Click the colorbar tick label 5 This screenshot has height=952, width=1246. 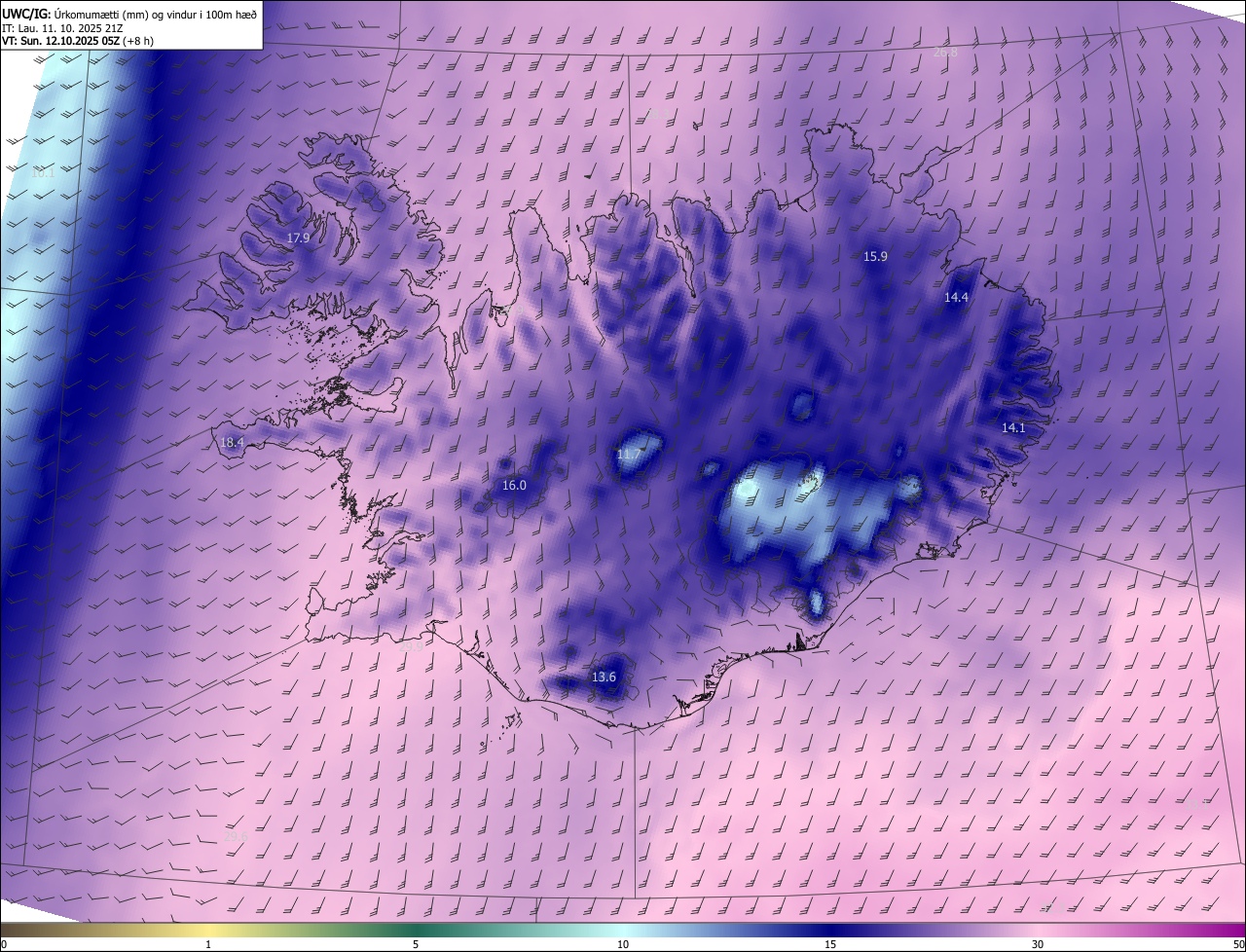pyautogui.click(x=416, y=944)
